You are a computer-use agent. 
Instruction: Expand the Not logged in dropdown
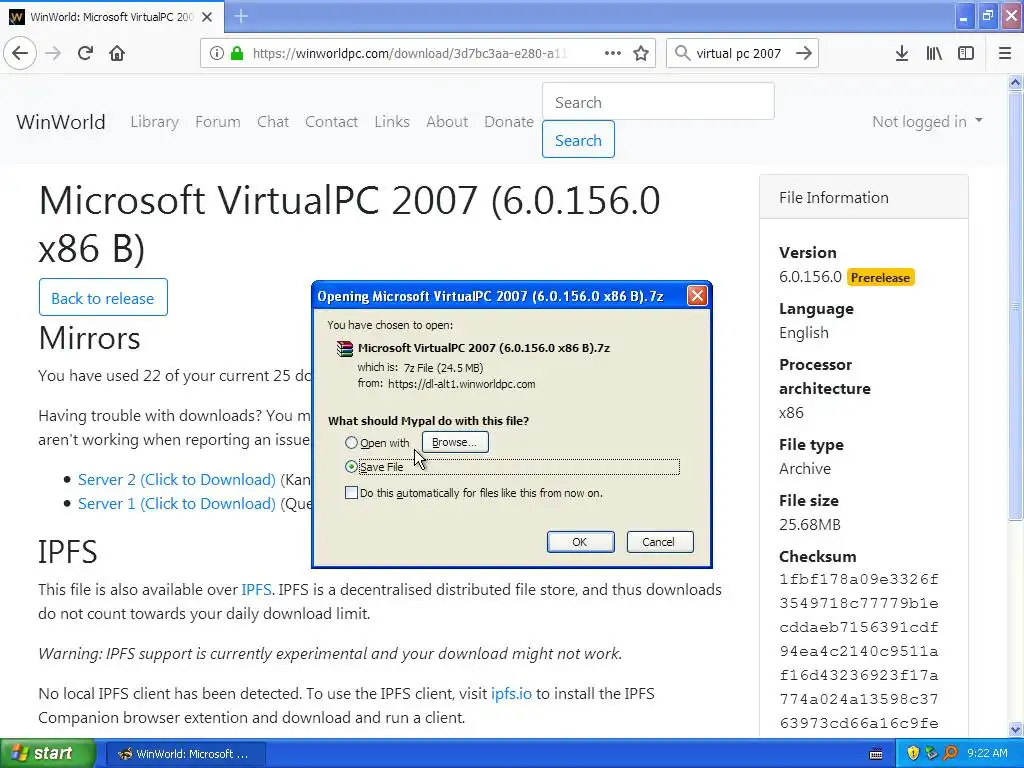coord(927,121)
